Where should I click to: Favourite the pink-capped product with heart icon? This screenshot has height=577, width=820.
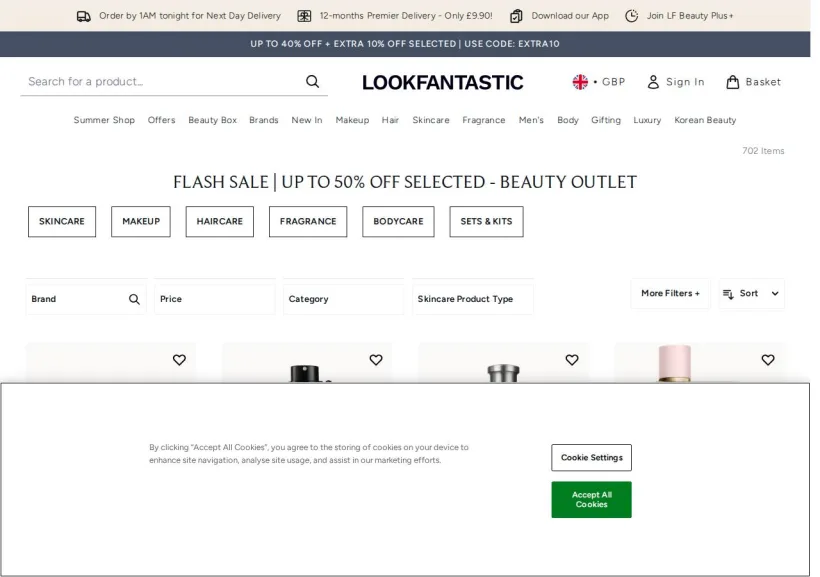[x=768, y=360]
